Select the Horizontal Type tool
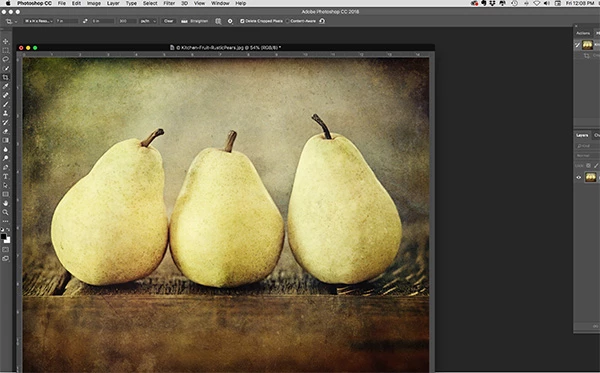 [5, 176]
